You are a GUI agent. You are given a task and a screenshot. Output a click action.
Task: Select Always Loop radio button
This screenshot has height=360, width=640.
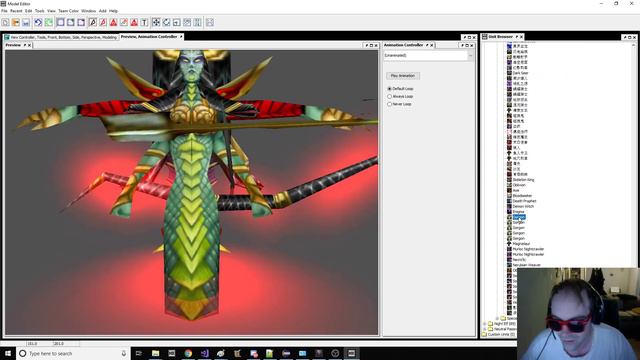click(389, 96)
